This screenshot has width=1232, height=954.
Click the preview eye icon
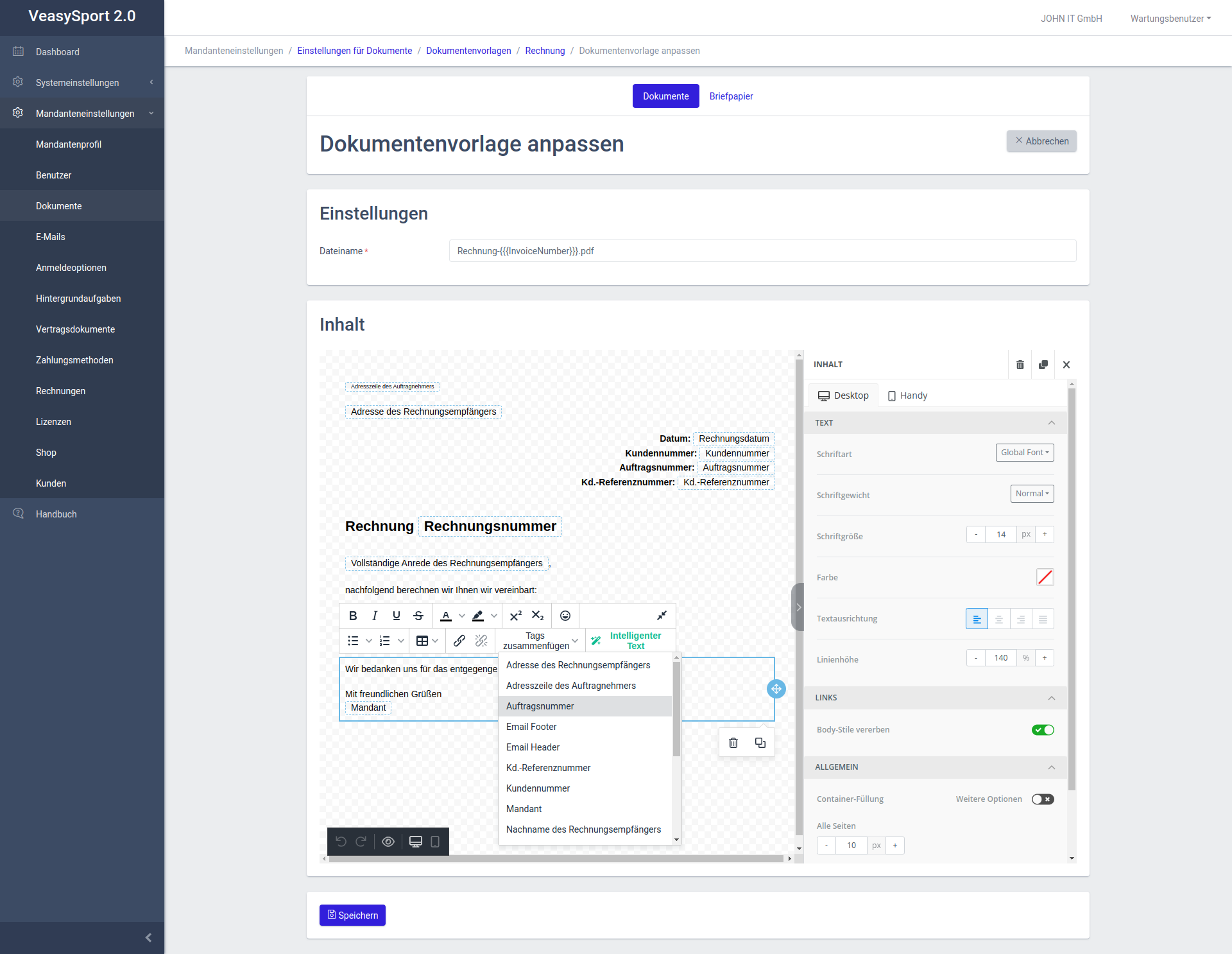pyautogui.click(x=388, y=842)
